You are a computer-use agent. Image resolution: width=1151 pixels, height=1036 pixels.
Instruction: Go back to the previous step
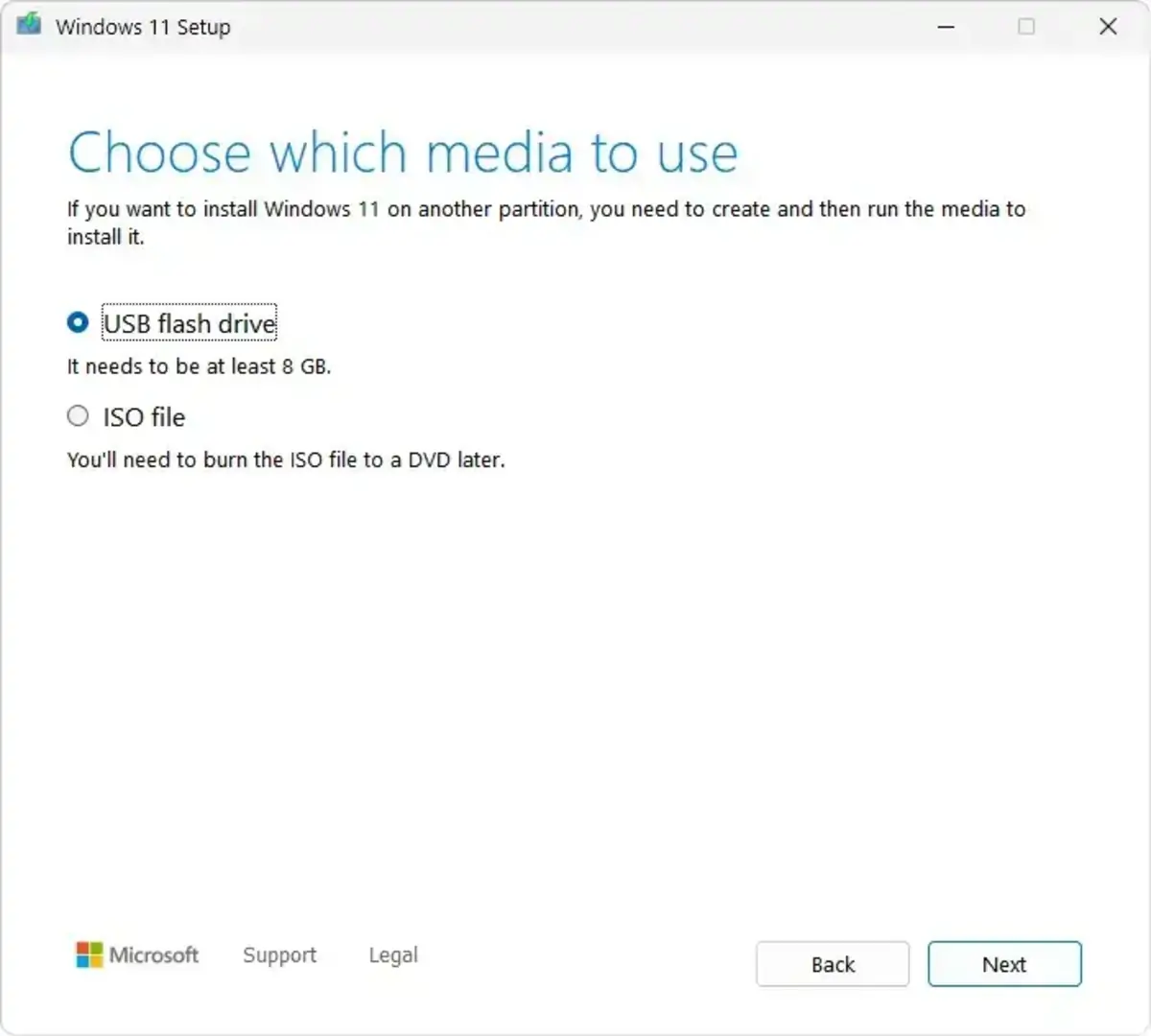click(x=832, y=964)
